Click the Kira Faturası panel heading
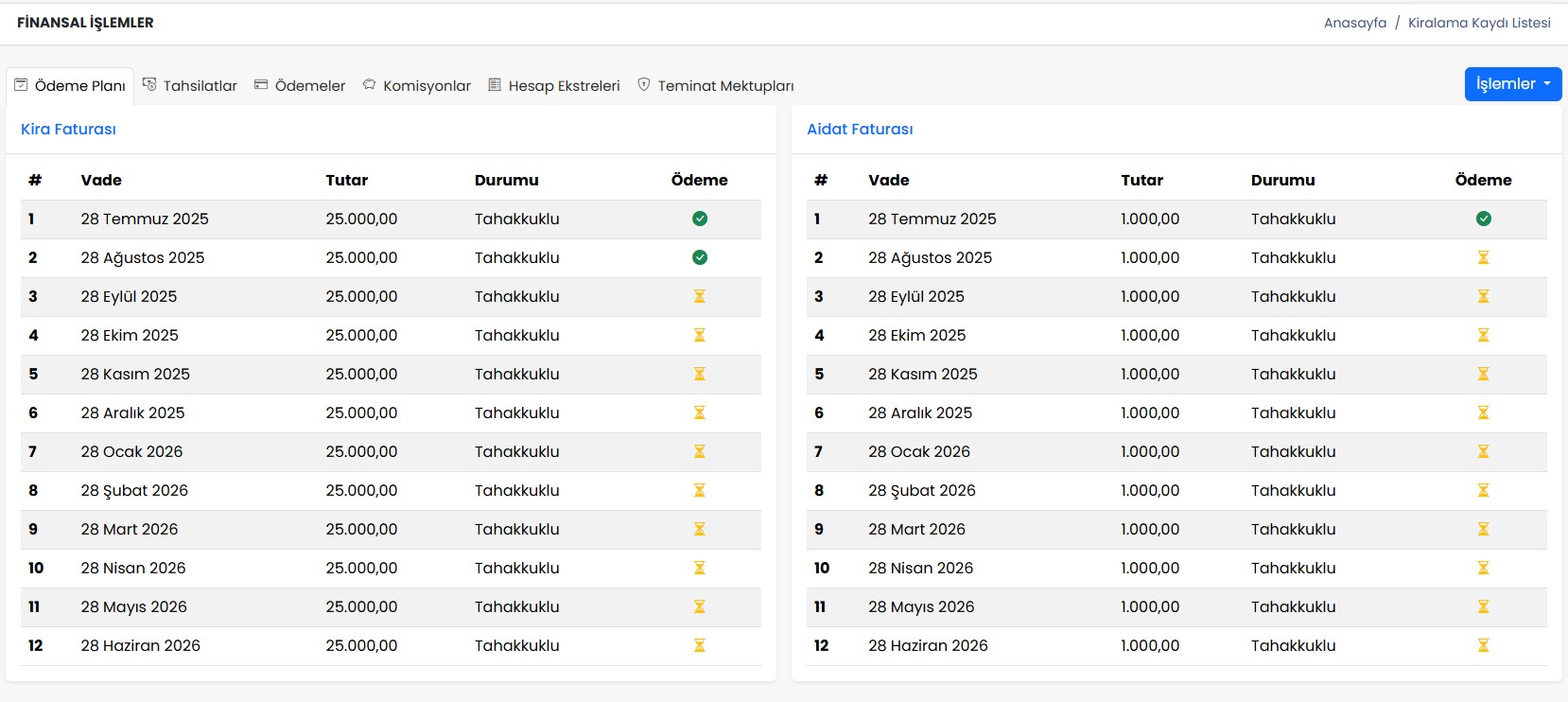This screenshot has width=1568, height=702. point(68,130)
